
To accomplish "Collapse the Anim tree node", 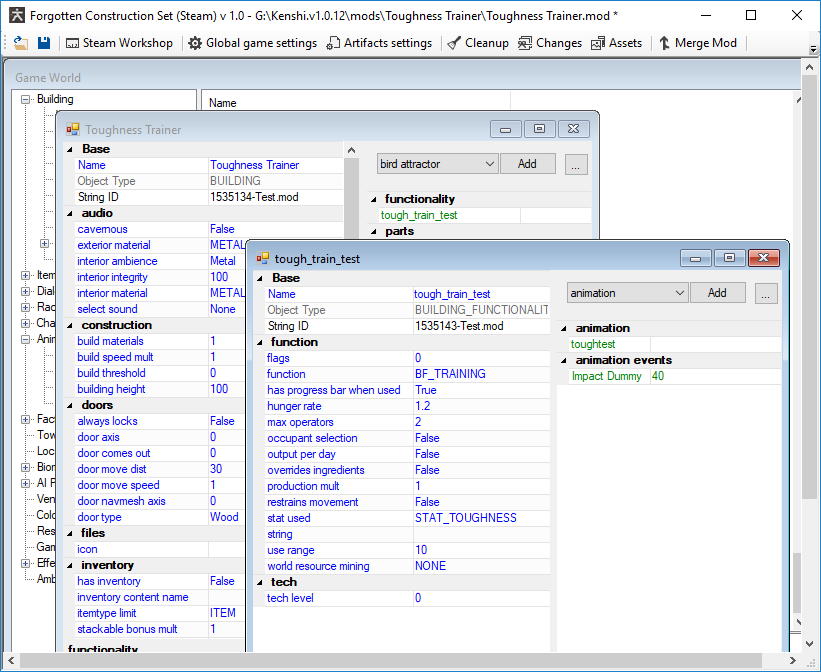I will pos(25,339).
